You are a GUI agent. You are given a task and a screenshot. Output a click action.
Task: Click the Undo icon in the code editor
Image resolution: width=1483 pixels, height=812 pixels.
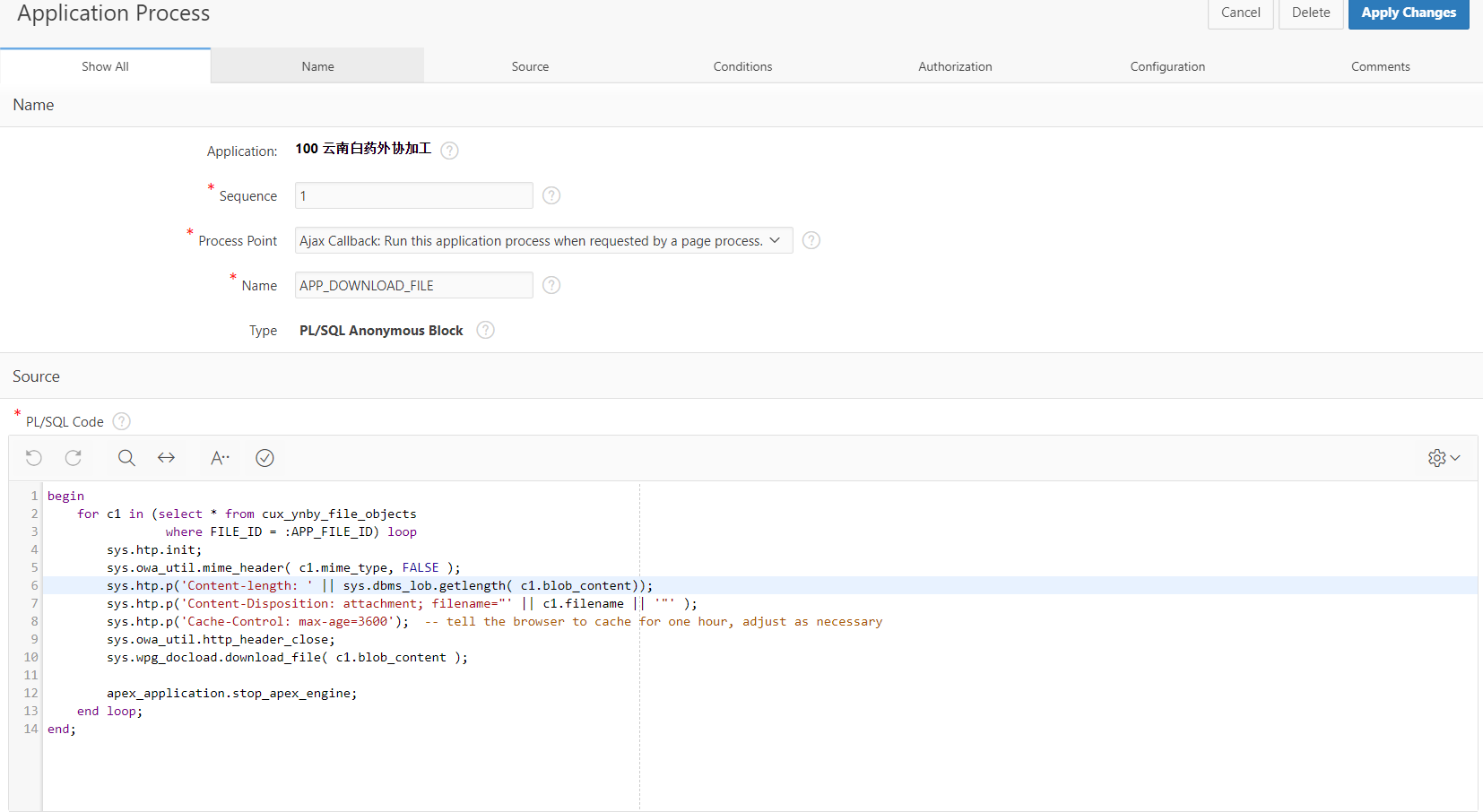[33, 457]
